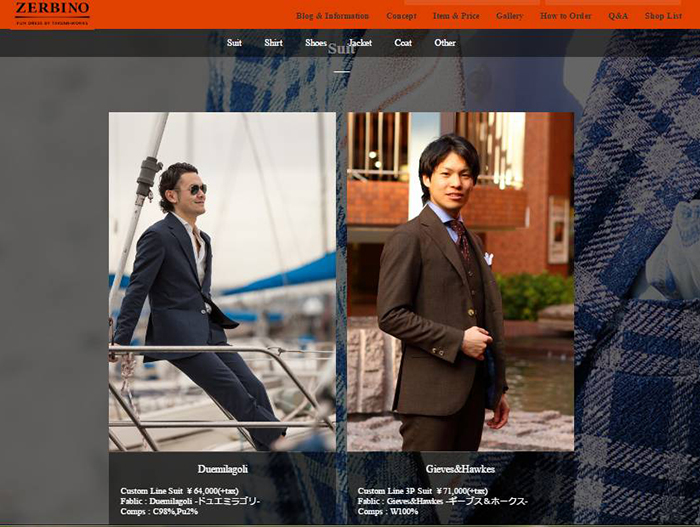
Task: Open the Blog & Information page
Action: pyautogui.click(x=332, y=16)
